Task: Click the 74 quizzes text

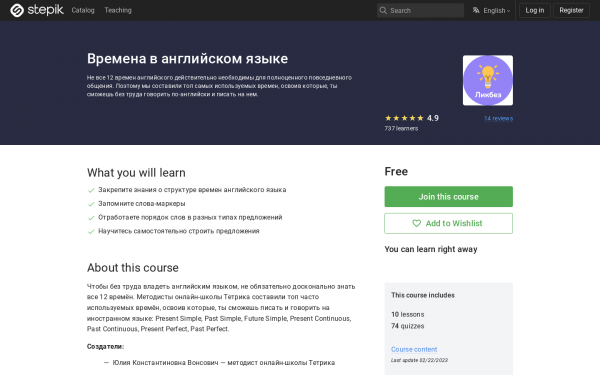Action: (x=408, y=326)
